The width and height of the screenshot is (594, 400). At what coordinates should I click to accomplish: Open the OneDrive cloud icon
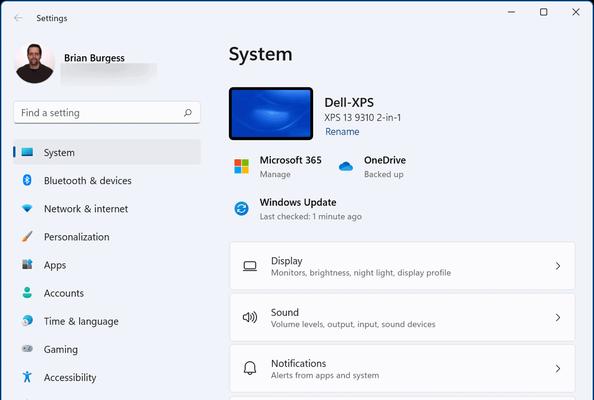coord(345,166)
